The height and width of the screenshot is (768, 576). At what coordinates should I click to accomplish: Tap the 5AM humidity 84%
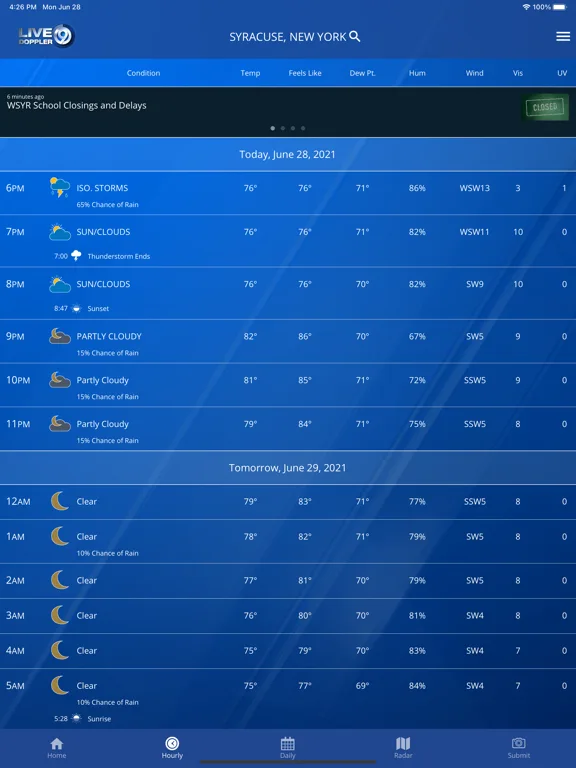coord(417,686)
